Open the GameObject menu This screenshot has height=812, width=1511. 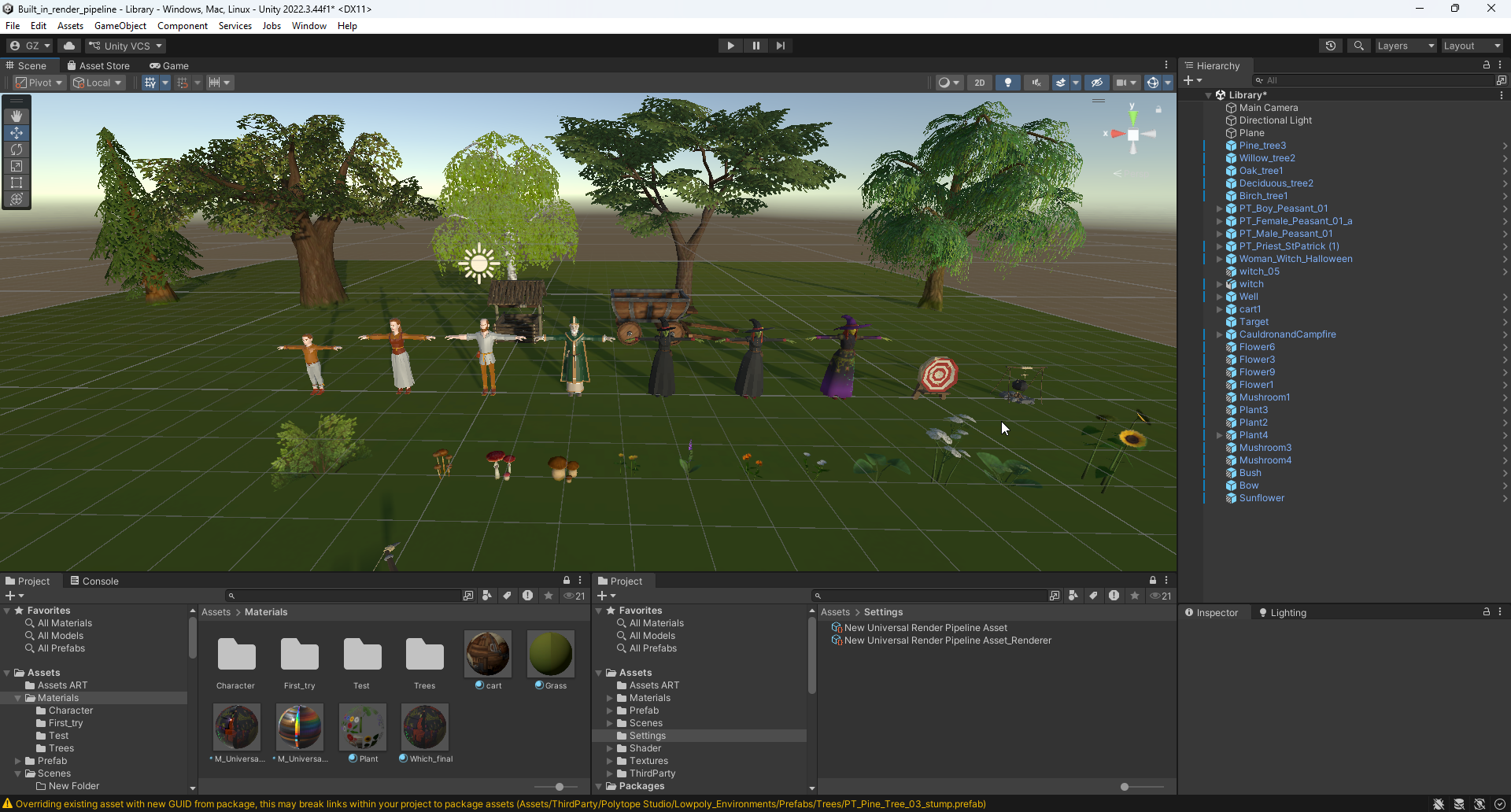click(120, 26)
